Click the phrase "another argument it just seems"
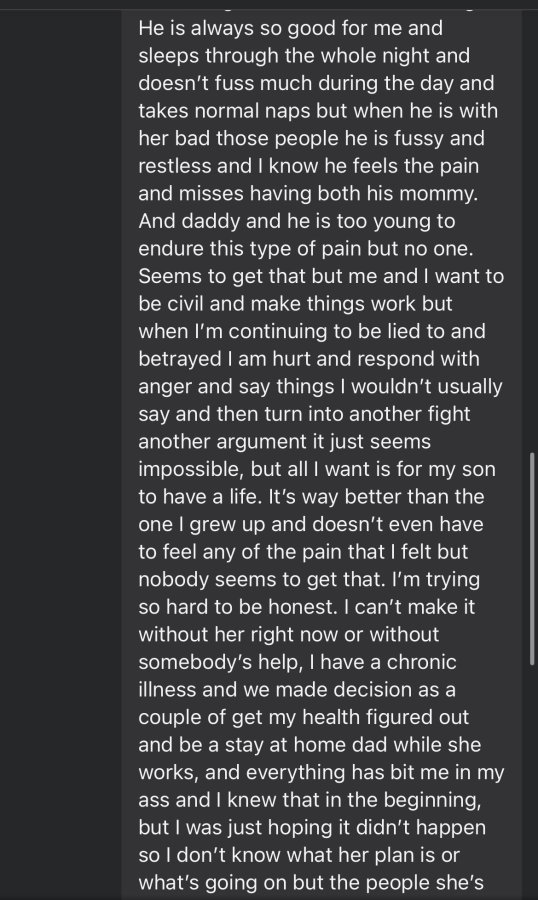Screen dimensions: 538x900 pyautogui.click(x=285, y=441)
